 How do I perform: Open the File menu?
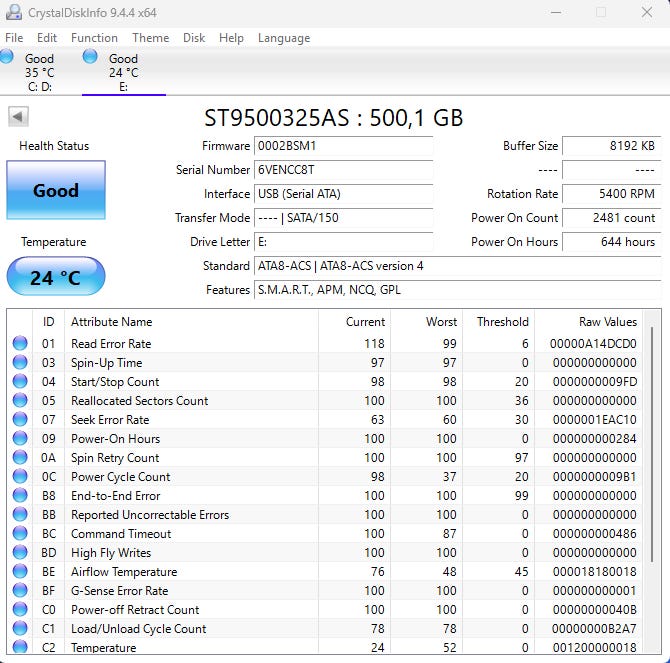14,38
